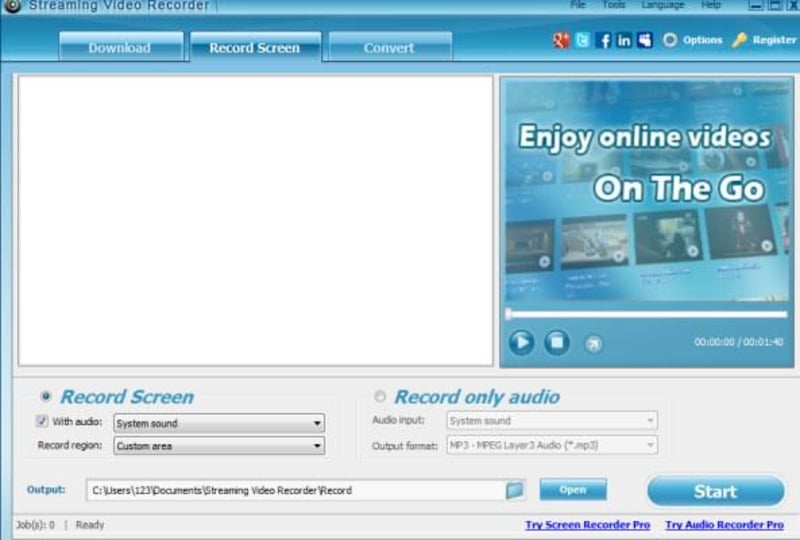800x540 pixels.
Task: Follow the Try Audio Recorder Pro link
Action: click(724, 525)
